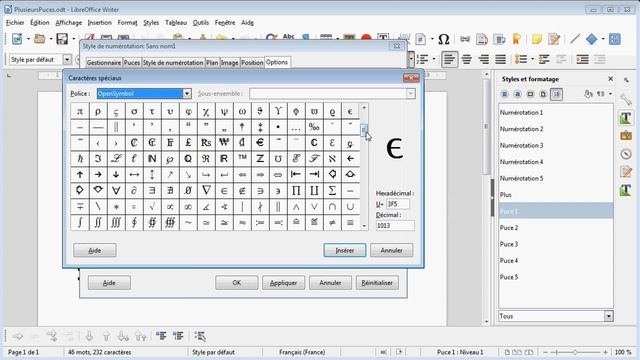The height and width of the screenshot is (360, 640).
Task: Toggle single-page view in status bar
Action: 507,352
